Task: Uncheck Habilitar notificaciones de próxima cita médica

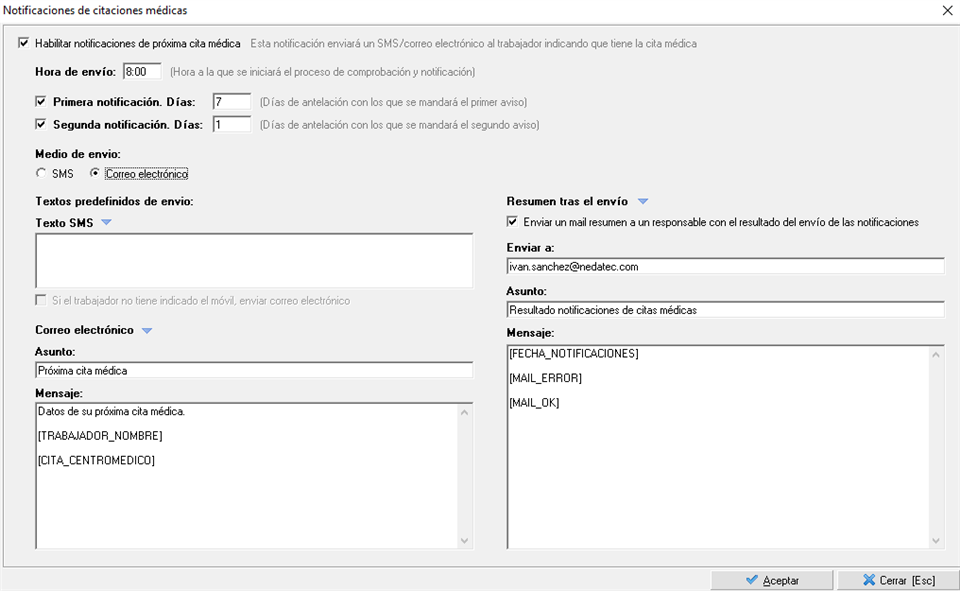Action: coord(24,43)
